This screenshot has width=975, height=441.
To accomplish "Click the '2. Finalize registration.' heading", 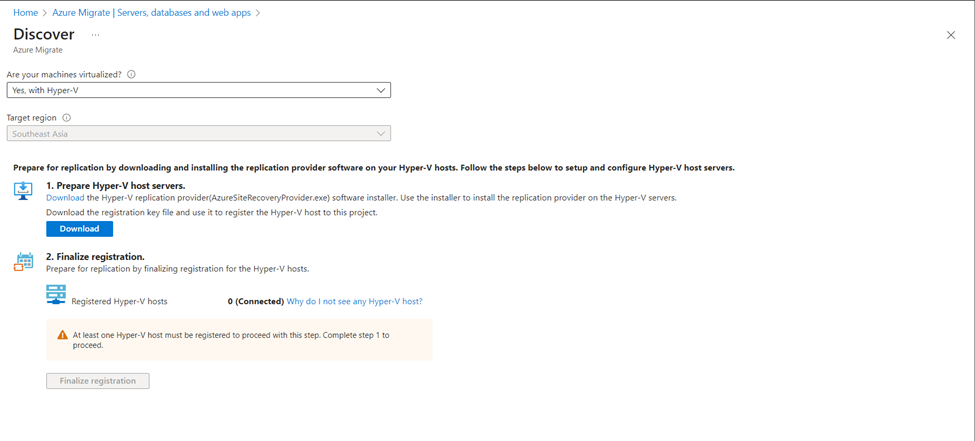I will (x=96, y=256).
